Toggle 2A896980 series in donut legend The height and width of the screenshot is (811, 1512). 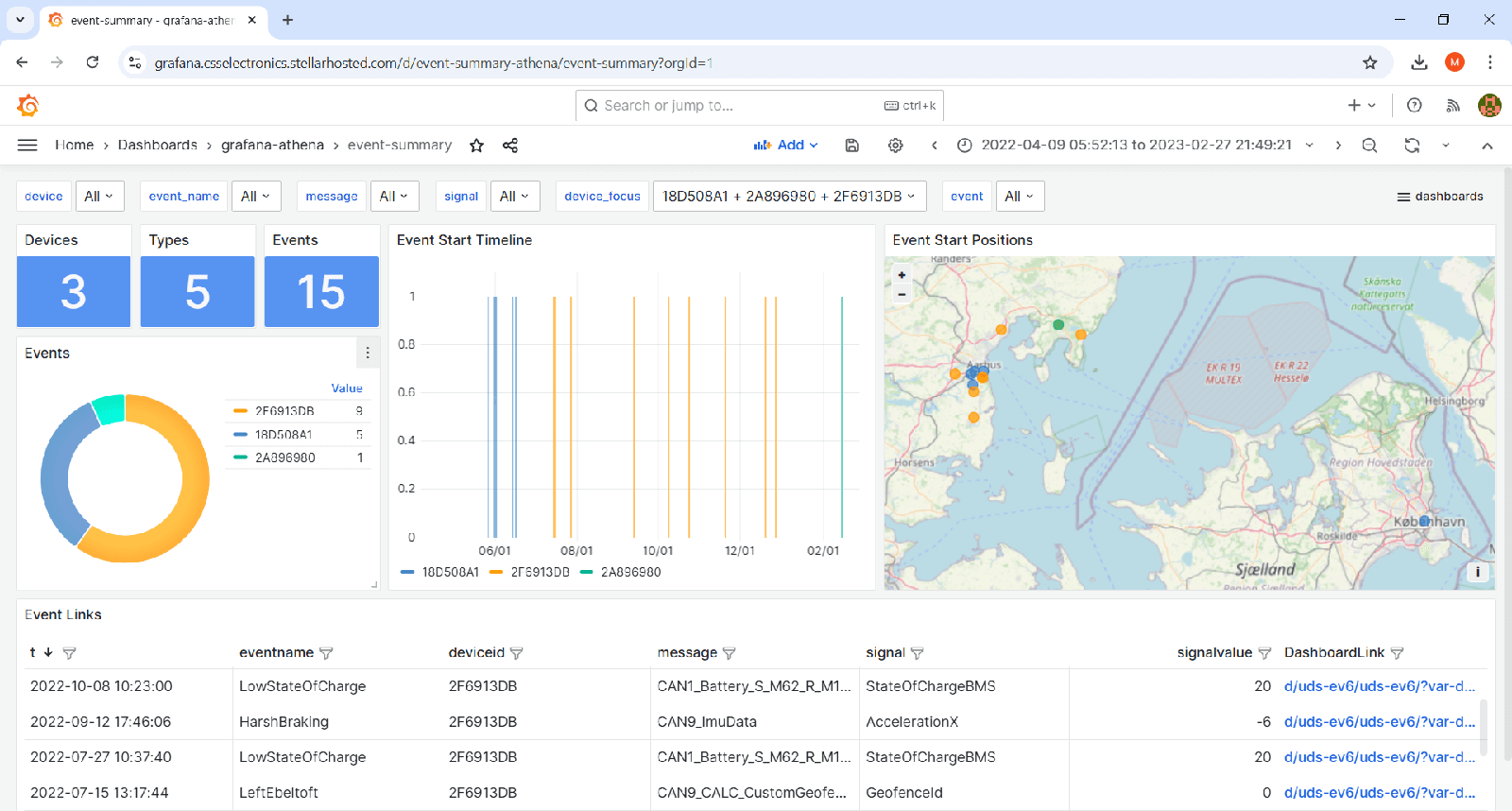click(285, 457)
